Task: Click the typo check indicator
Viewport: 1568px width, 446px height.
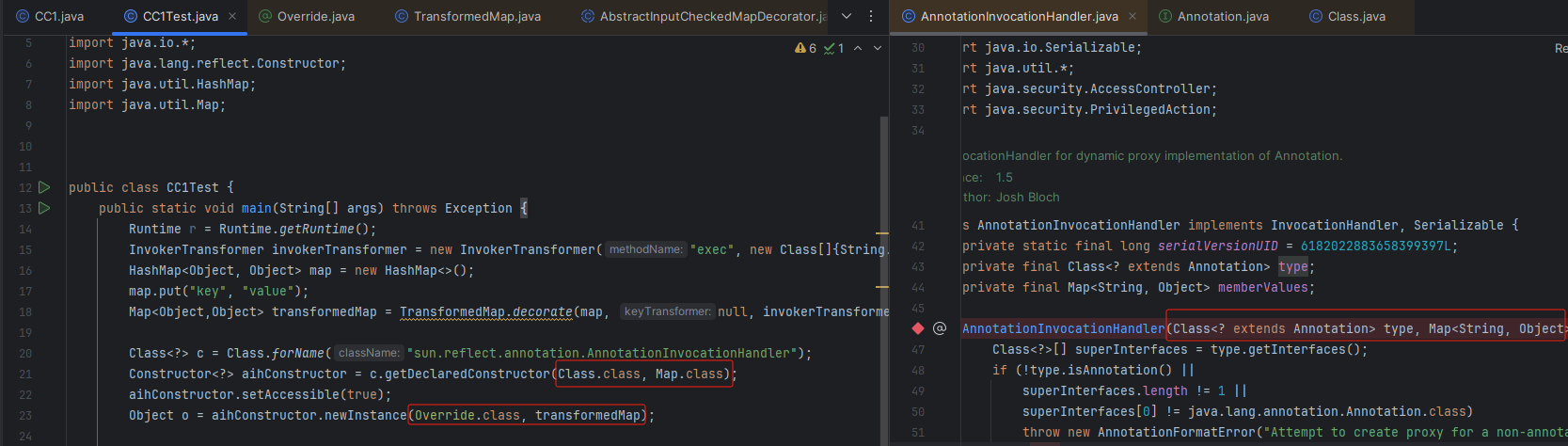Action: click(834, 48)
